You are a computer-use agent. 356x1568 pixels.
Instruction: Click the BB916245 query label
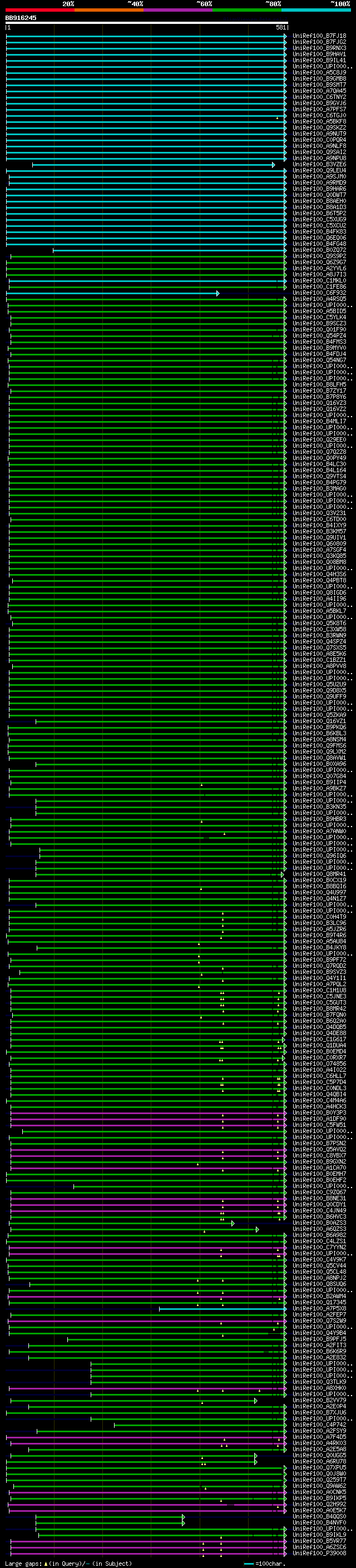click(21, 18)
